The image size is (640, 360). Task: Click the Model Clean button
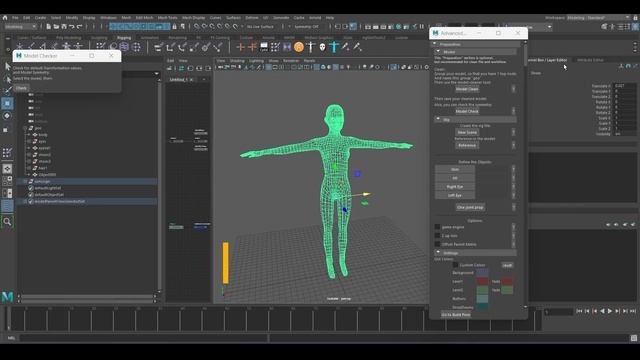[x=467, y=89]
